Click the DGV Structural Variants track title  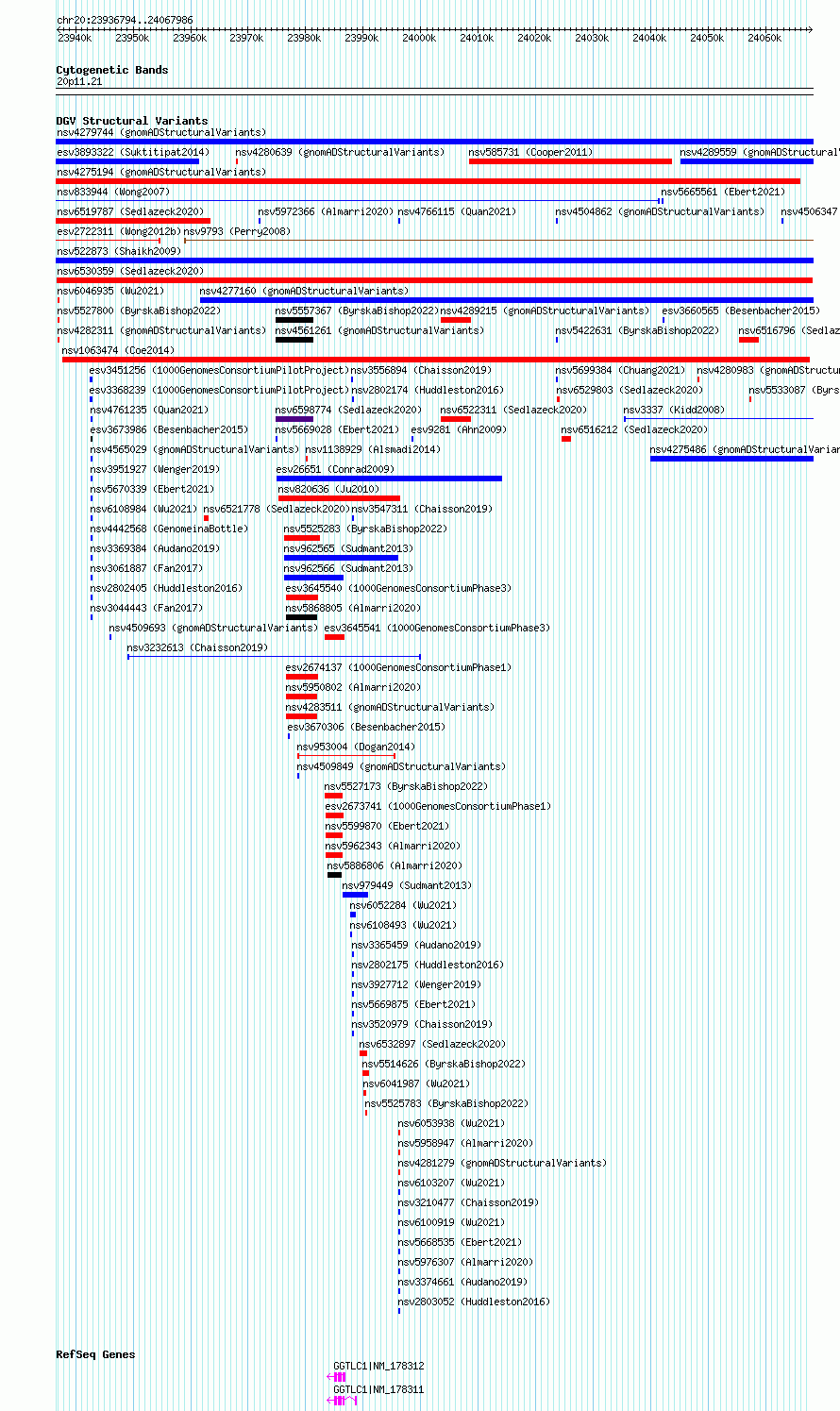132,121
